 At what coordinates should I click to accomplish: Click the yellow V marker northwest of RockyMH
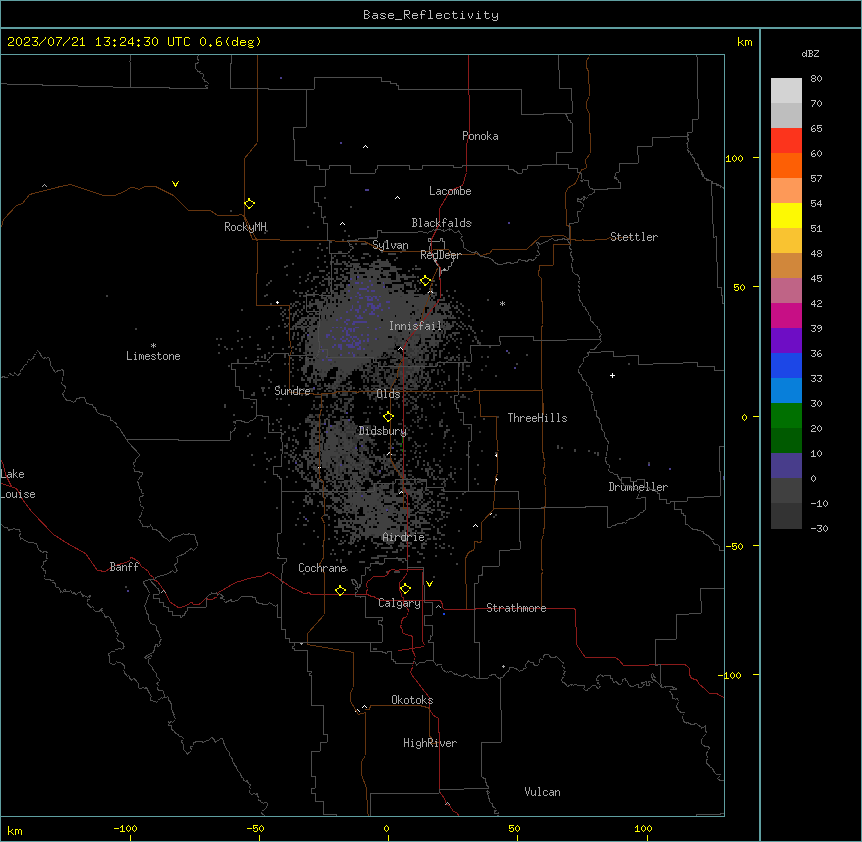point(175,184)
